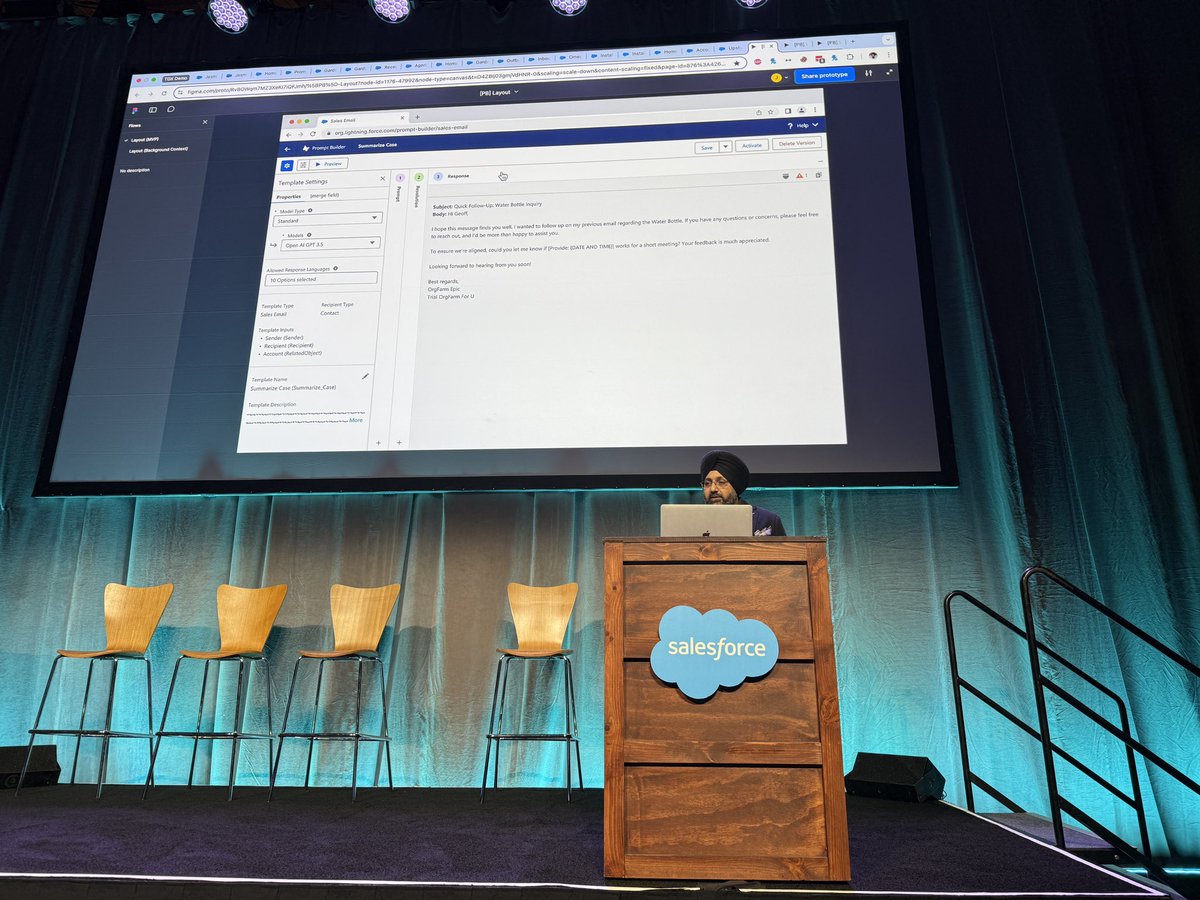This screenshot has width=1200, height=900.
Task: Click the Figma URL address bar
Action: (x=458, y=77)
